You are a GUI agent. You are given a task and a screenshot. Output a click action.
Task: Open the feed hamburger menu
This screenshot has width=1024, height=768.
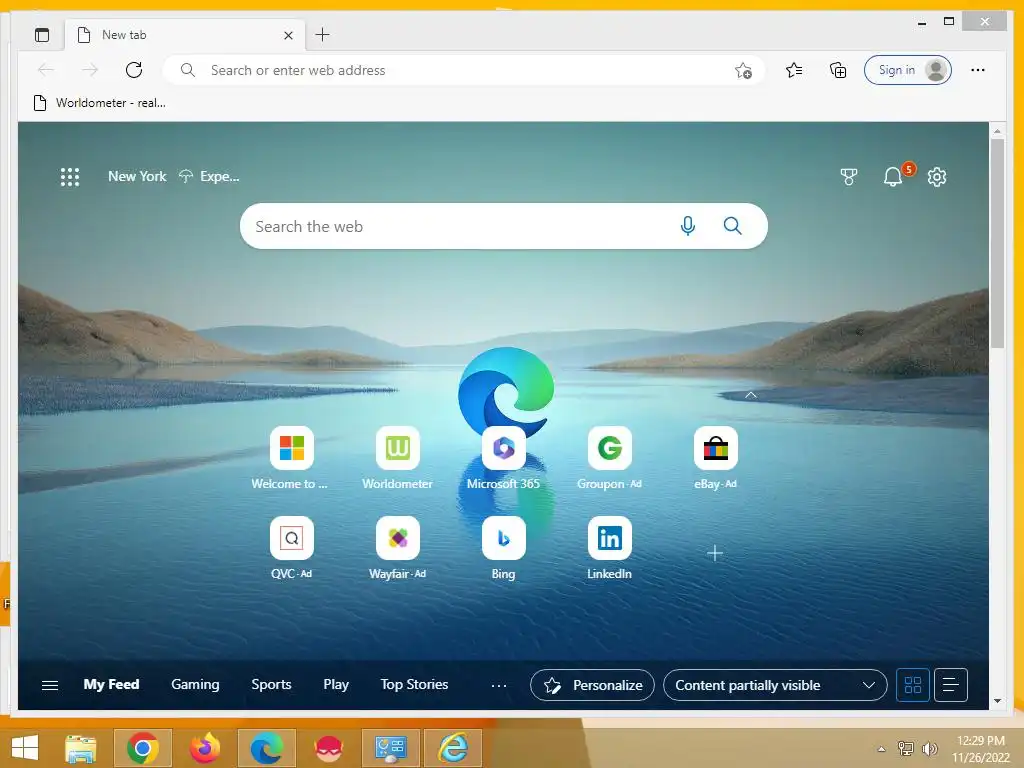[50, 685]
